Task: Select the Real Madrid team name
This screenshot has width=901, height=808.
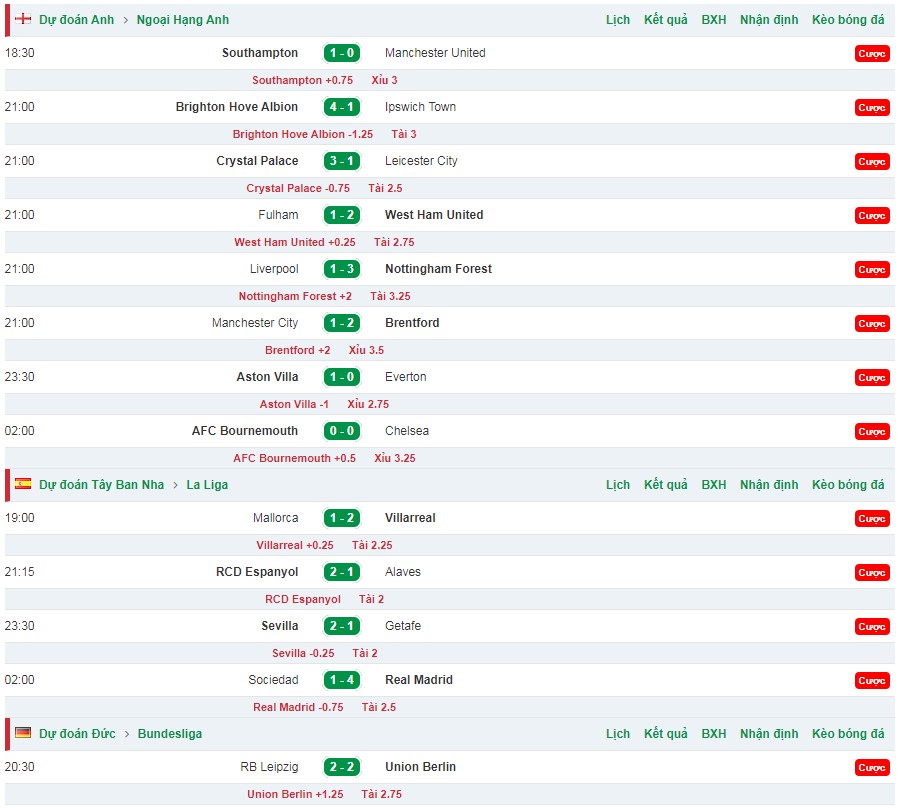Action: coord(419,680)
